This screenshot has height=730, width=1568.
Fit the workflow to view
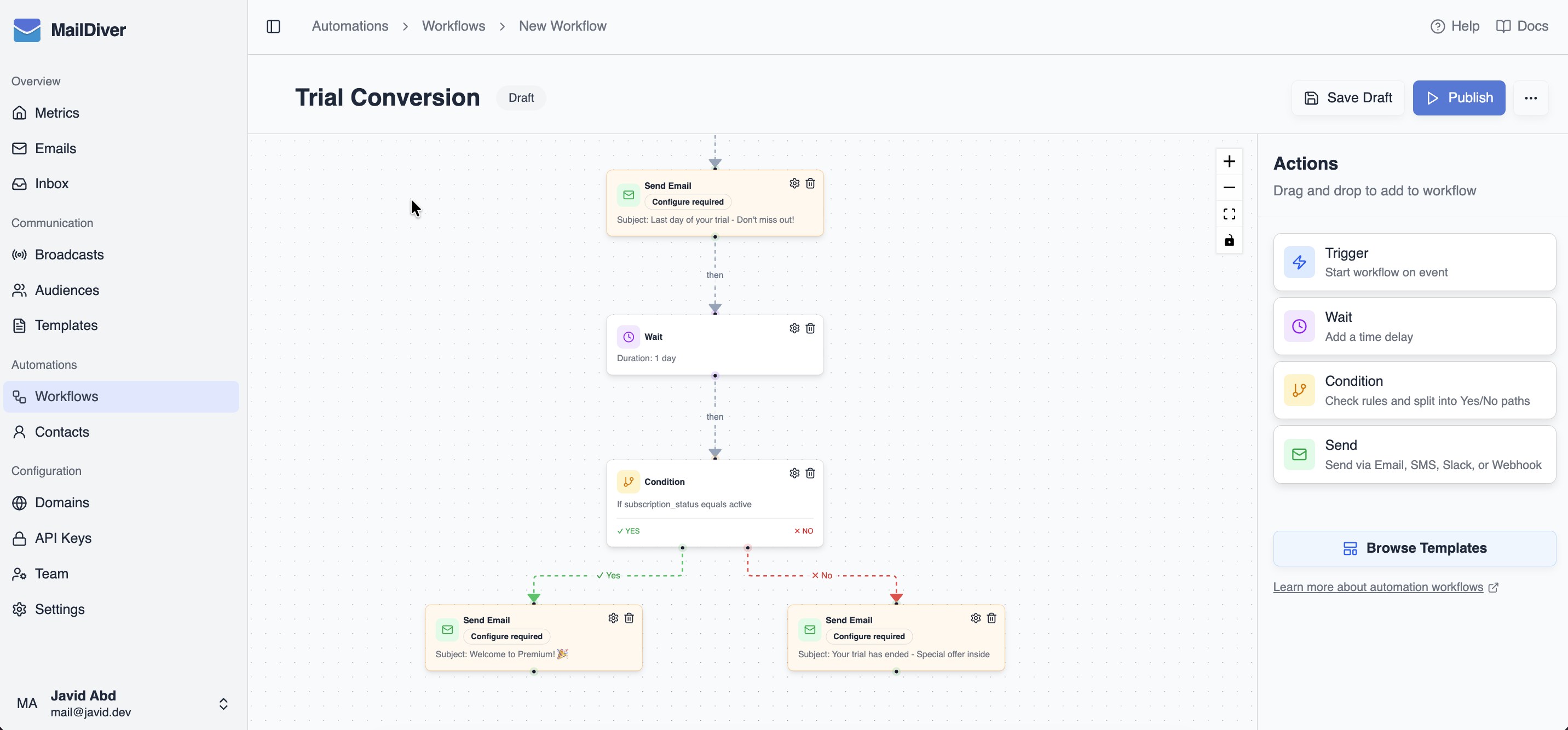pos(1229,214)
